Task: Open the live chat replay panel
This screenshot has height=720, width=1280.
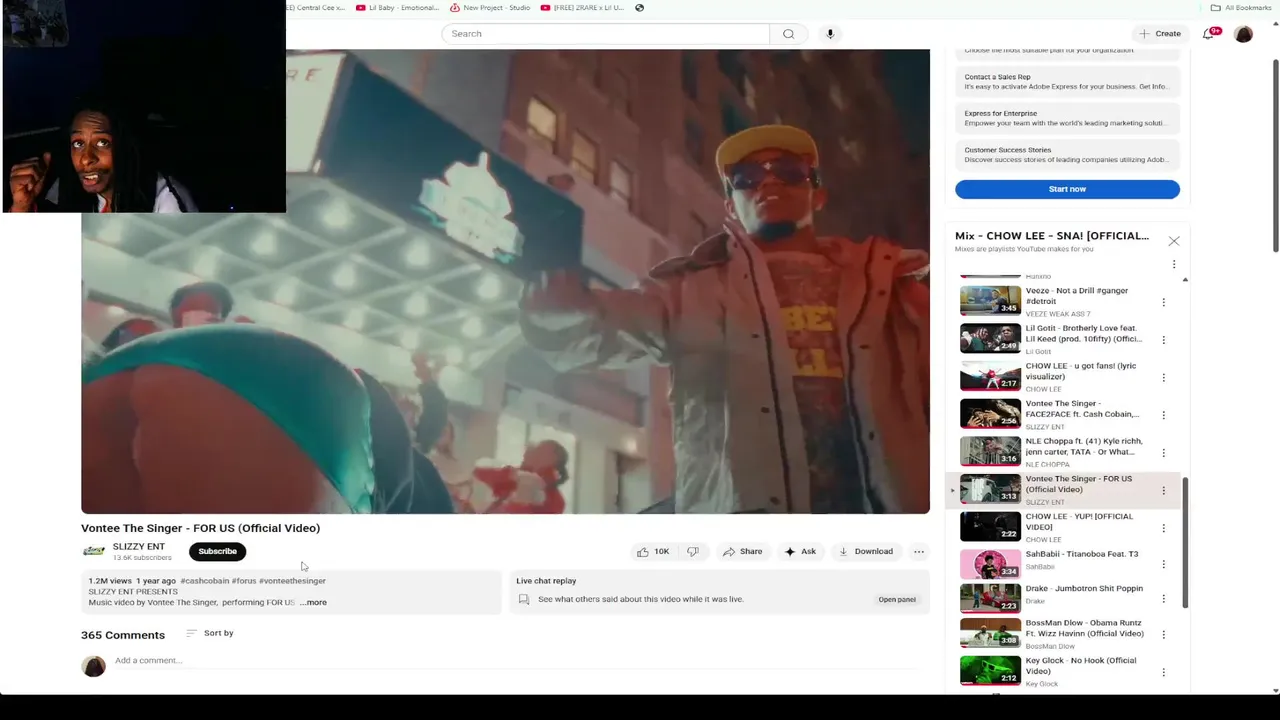Action: pos(897,599)
